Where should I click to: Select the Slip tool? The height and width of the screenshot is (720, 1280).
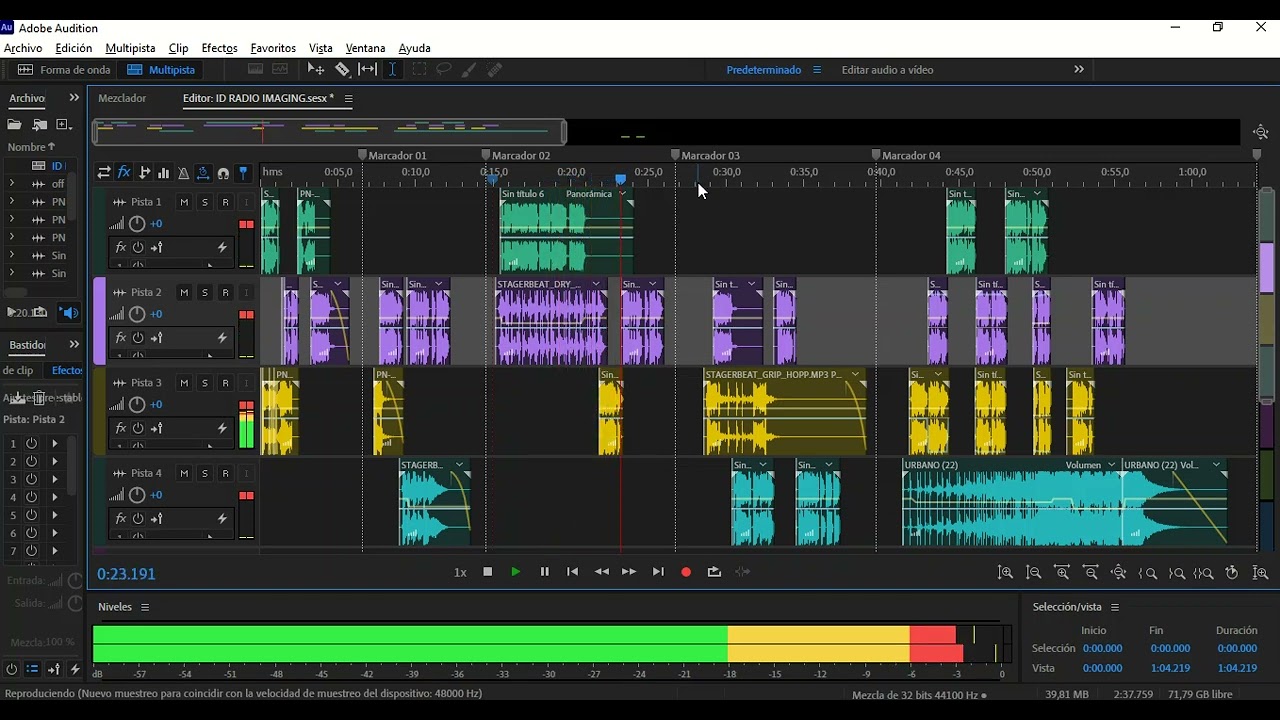coord(367,70)
